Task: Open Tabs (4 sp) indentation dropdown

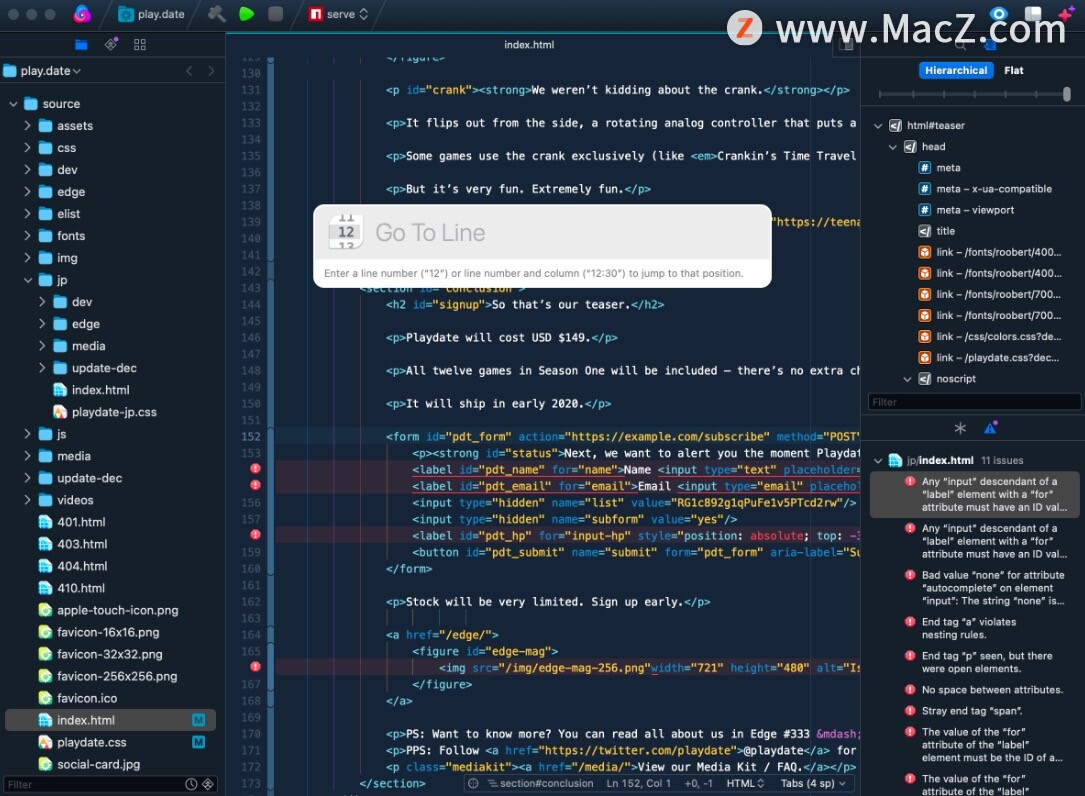Action: [x=813, y=784]
